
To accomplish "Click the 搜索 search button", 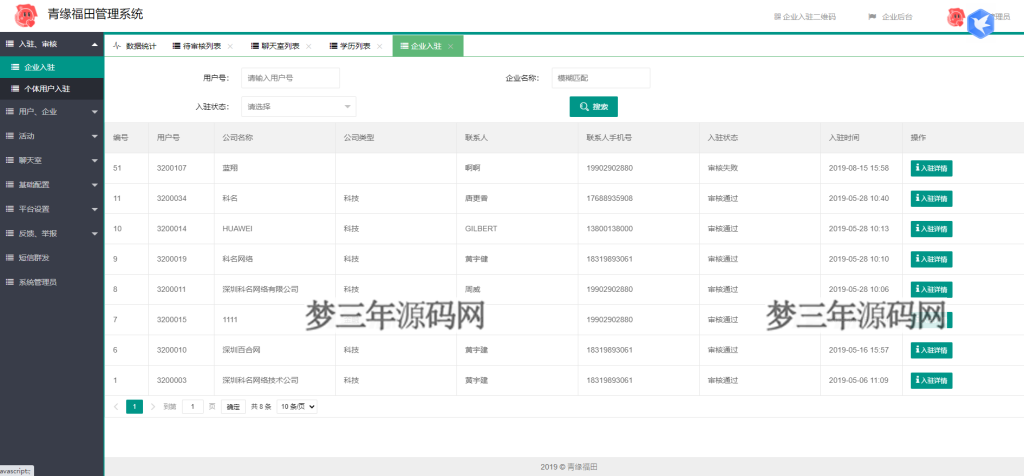I will click(594, 106).
